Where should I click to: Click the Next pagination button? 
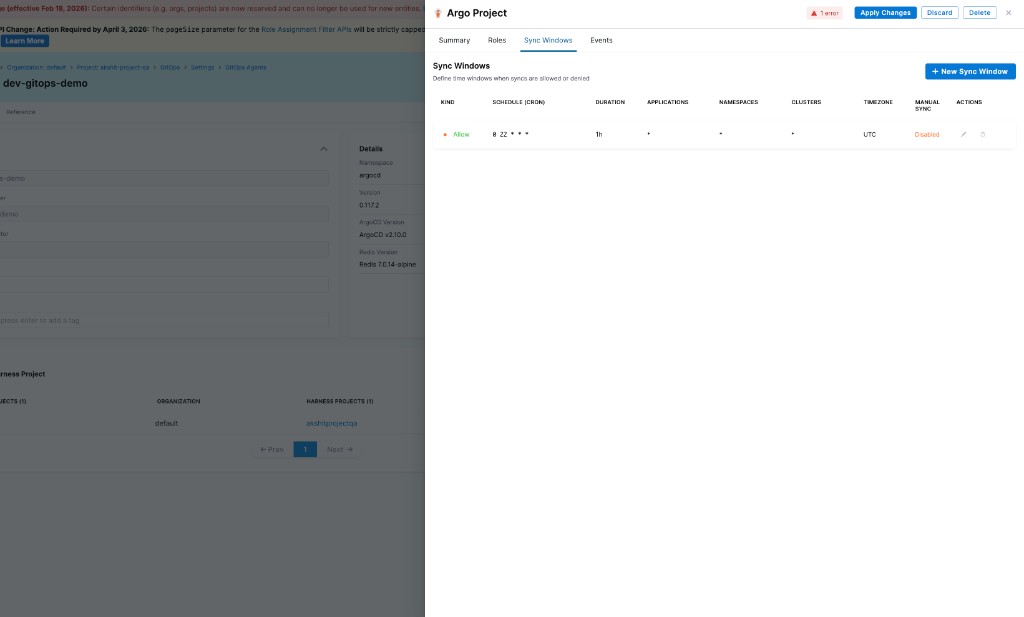coord(340,450)
